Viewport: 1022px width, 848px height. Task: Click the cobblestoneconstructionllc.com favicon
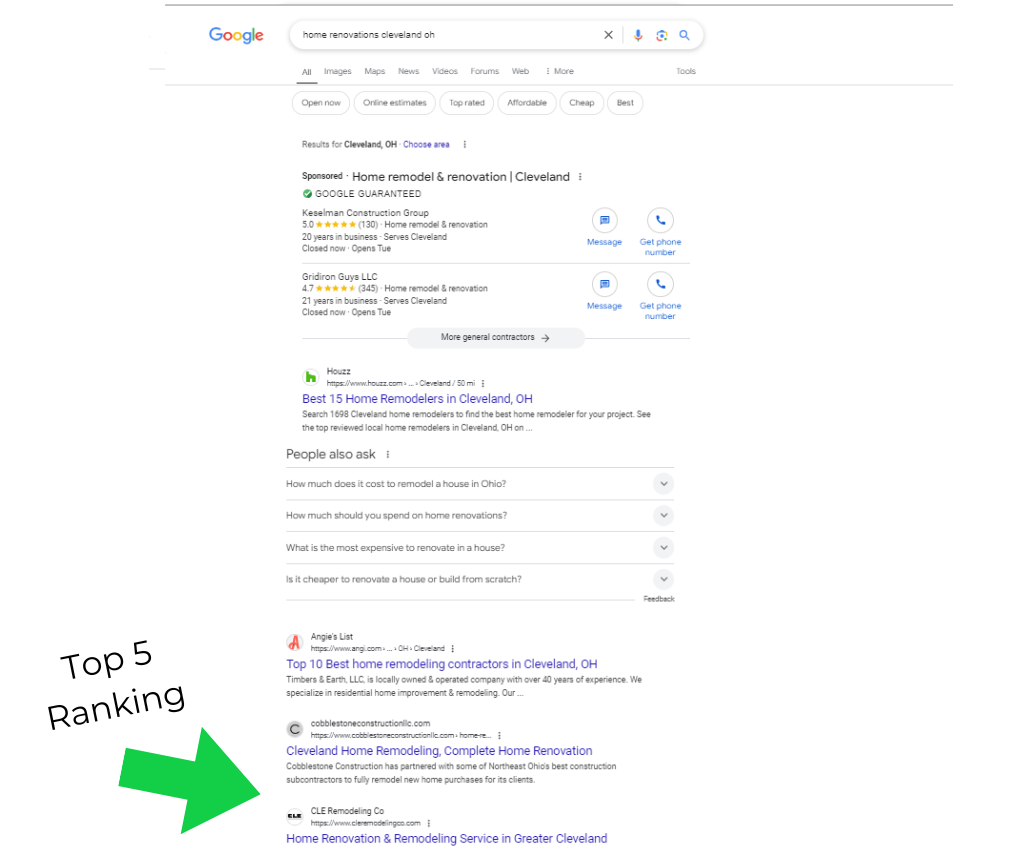point(295,729)
